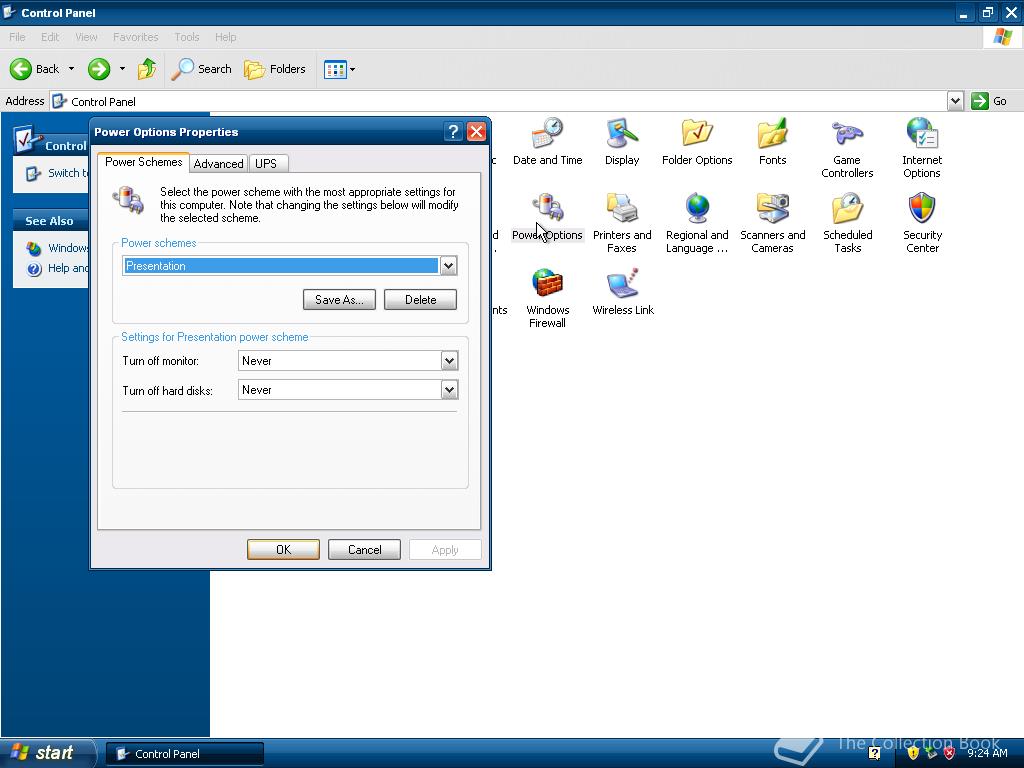
Task: Open Regional and Language Options icon
Action: click(697, 223)
